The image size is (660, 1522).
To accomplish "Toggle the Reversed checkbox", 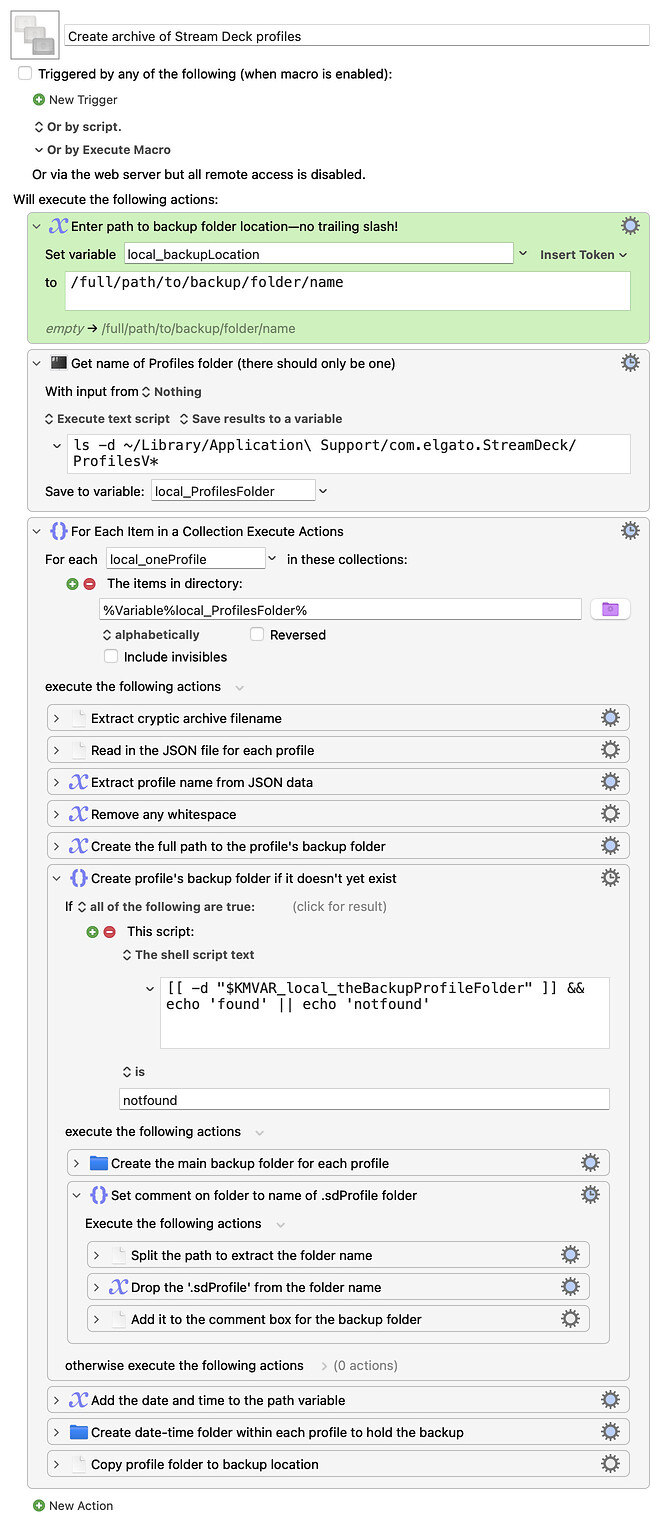I will tap(257, 635).
